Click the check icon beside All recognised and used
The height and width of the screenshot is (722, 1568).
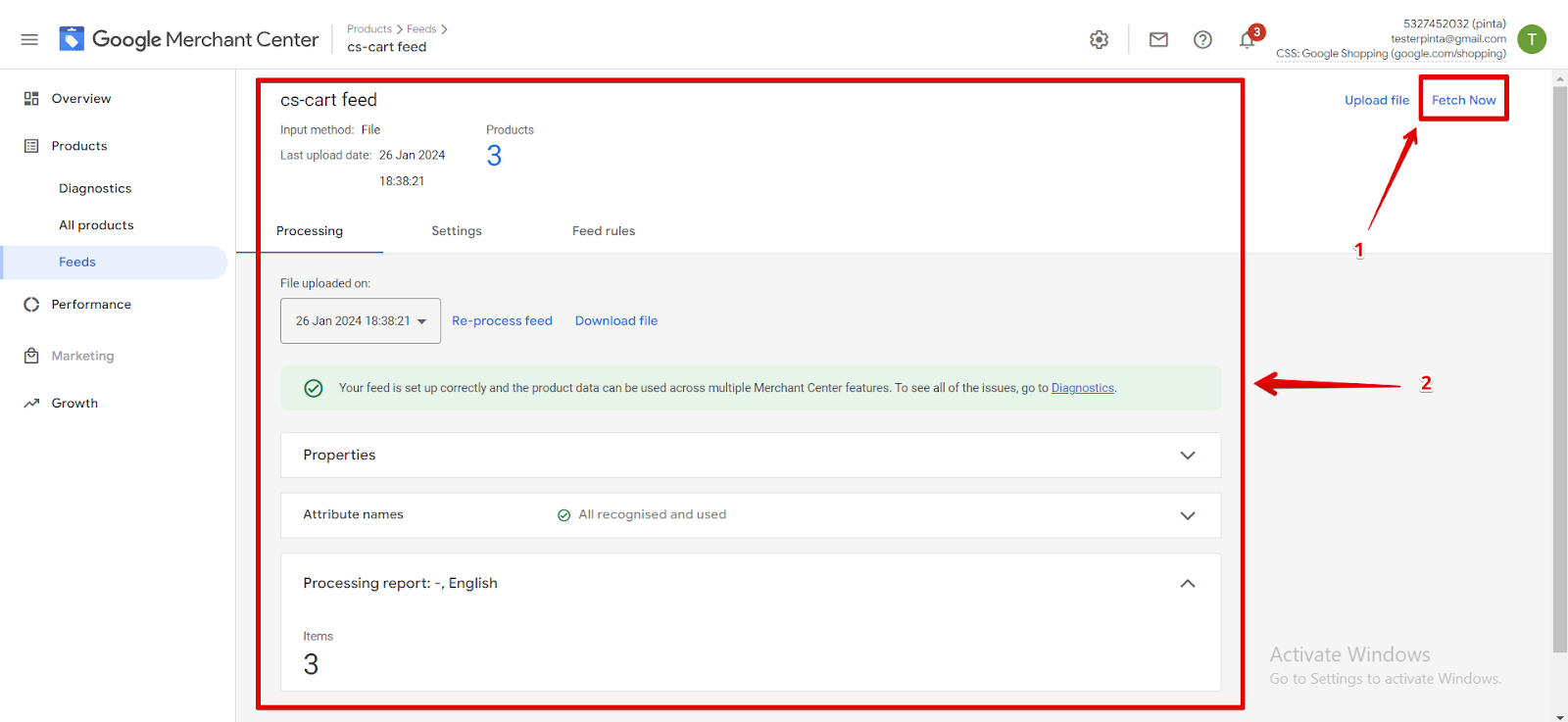[x=564, y=515]
